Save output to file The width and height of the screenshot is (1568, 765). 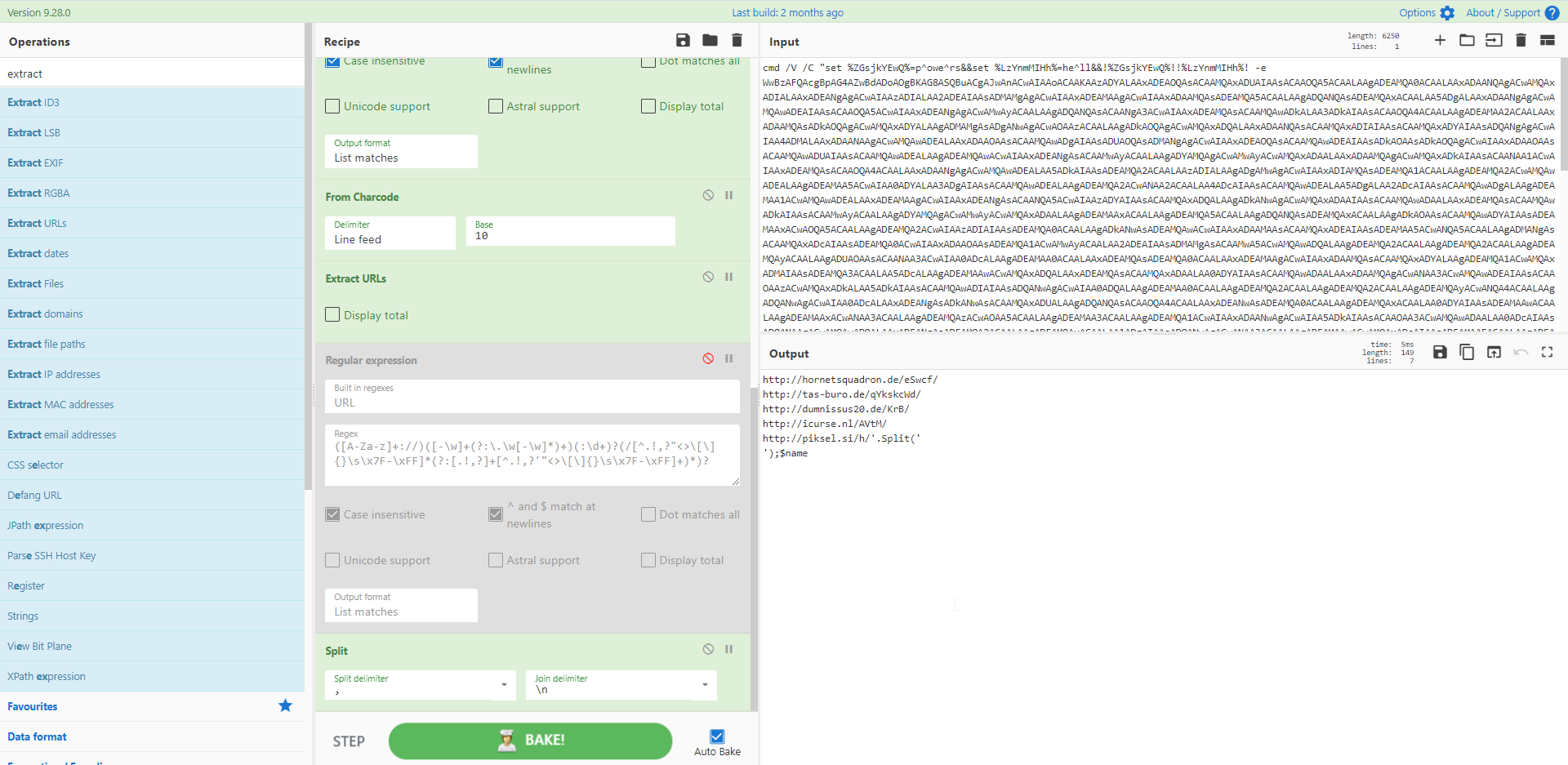click(x=1440, y=352)
